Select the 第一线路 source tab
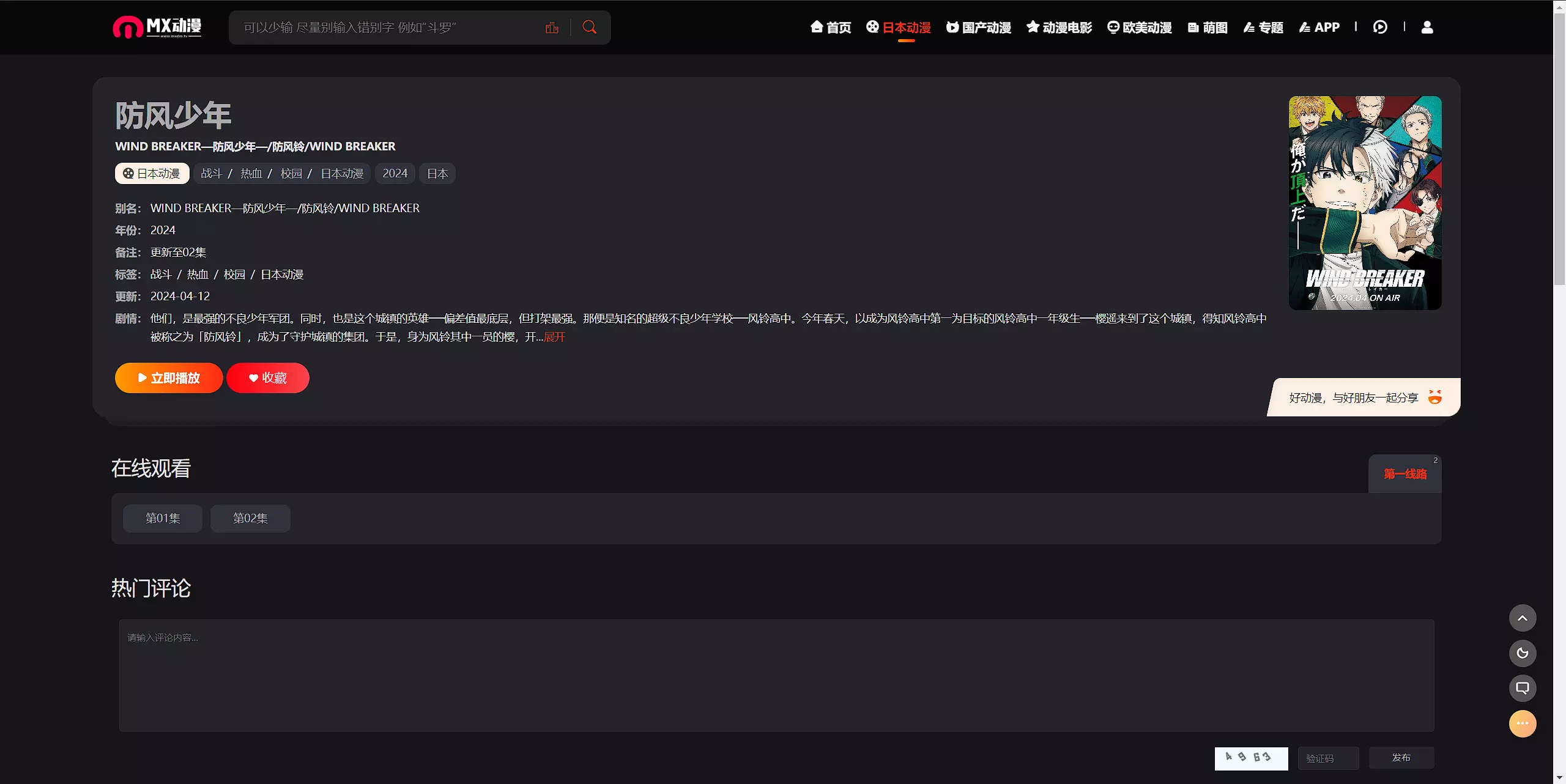The image size is (1566, 784). [1405, 474]
